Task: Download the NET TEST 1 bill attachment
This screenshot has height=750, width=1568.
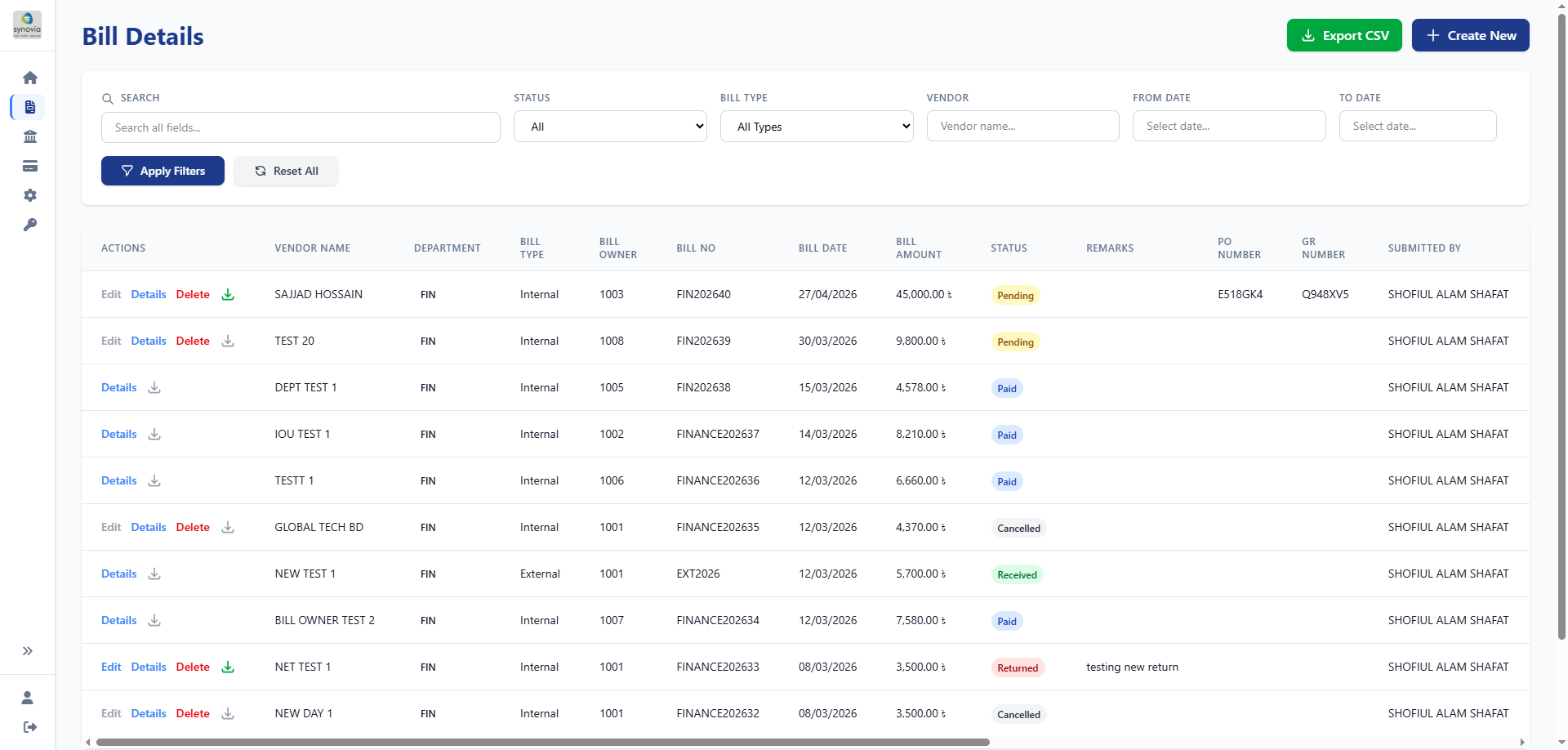Action: [228, 667]
